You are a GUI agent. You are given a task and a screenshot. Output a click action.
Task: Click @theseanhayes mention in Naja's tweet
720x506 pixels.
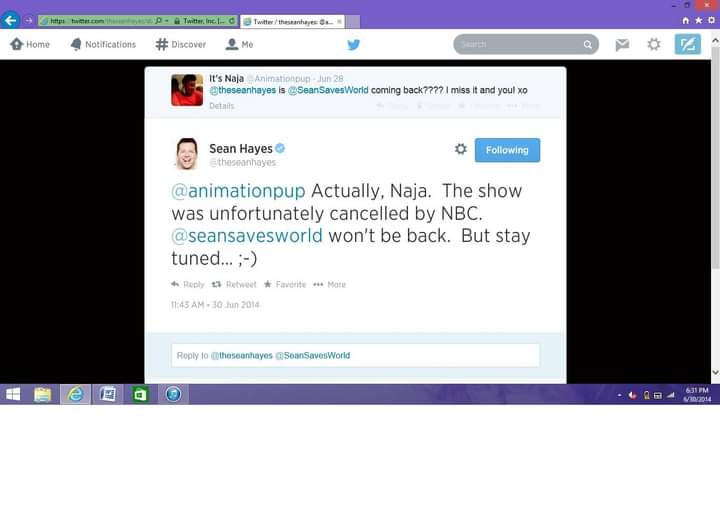(x=242, y=90)
